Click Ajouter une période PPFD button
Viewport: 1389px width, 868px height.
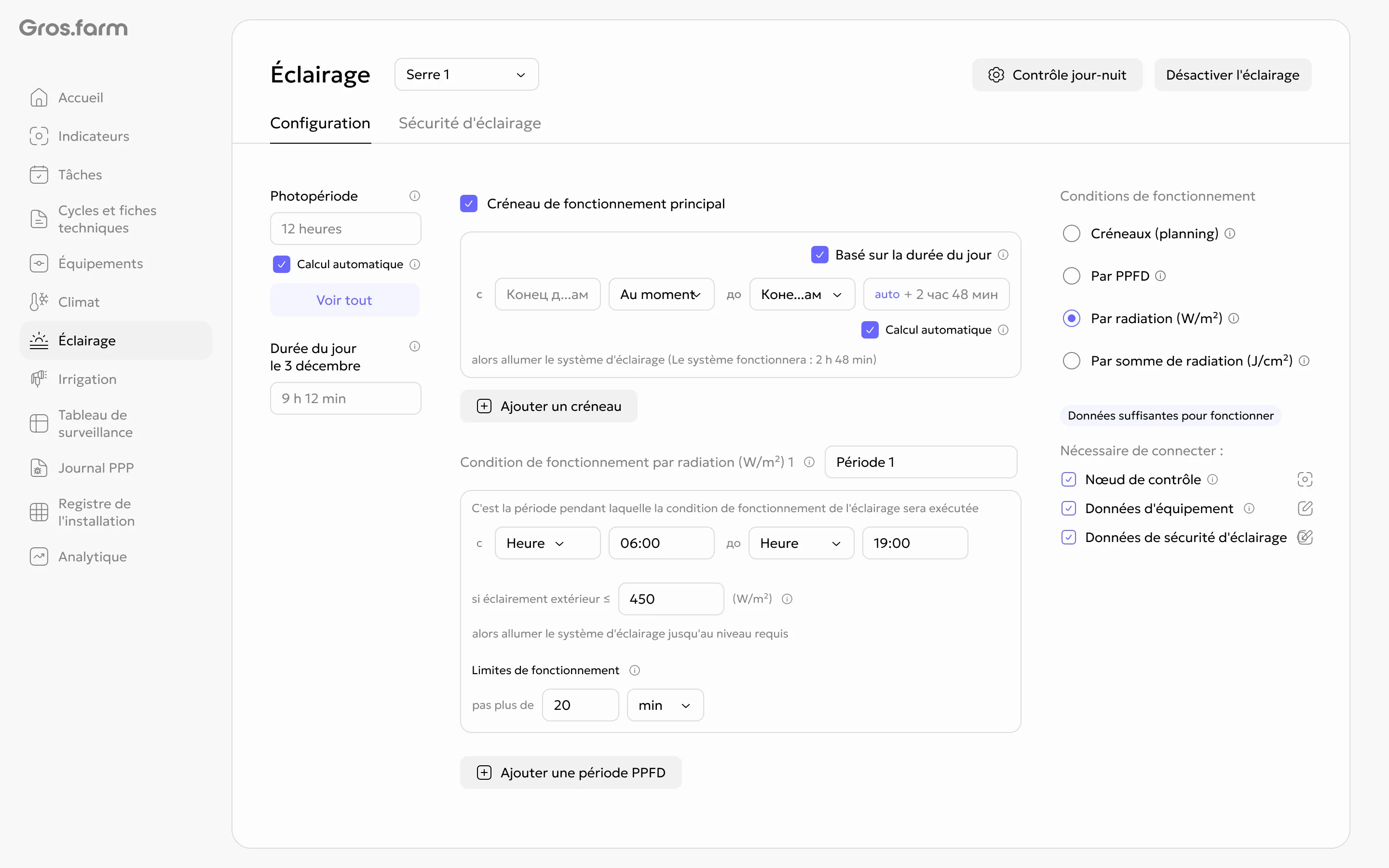(571, 773)
